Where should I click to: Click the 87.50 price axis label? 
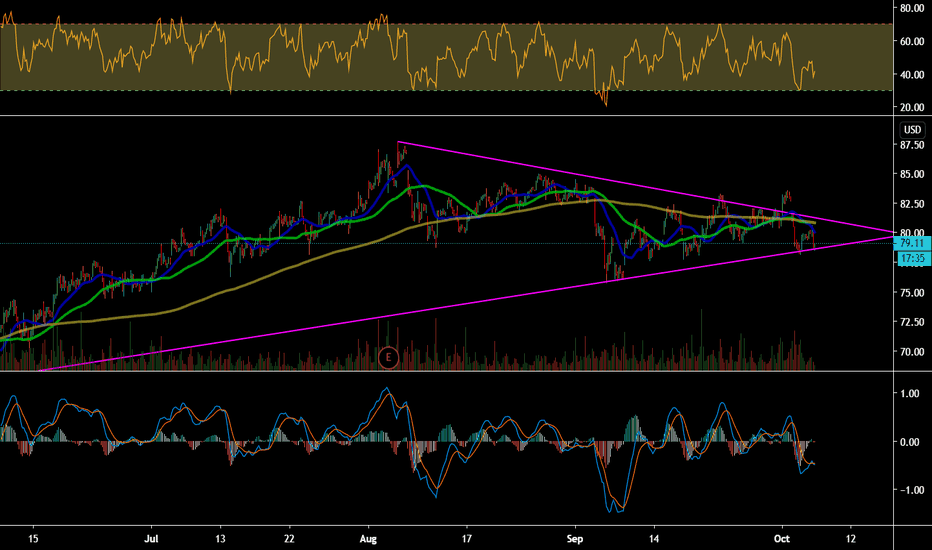(912, 145)
